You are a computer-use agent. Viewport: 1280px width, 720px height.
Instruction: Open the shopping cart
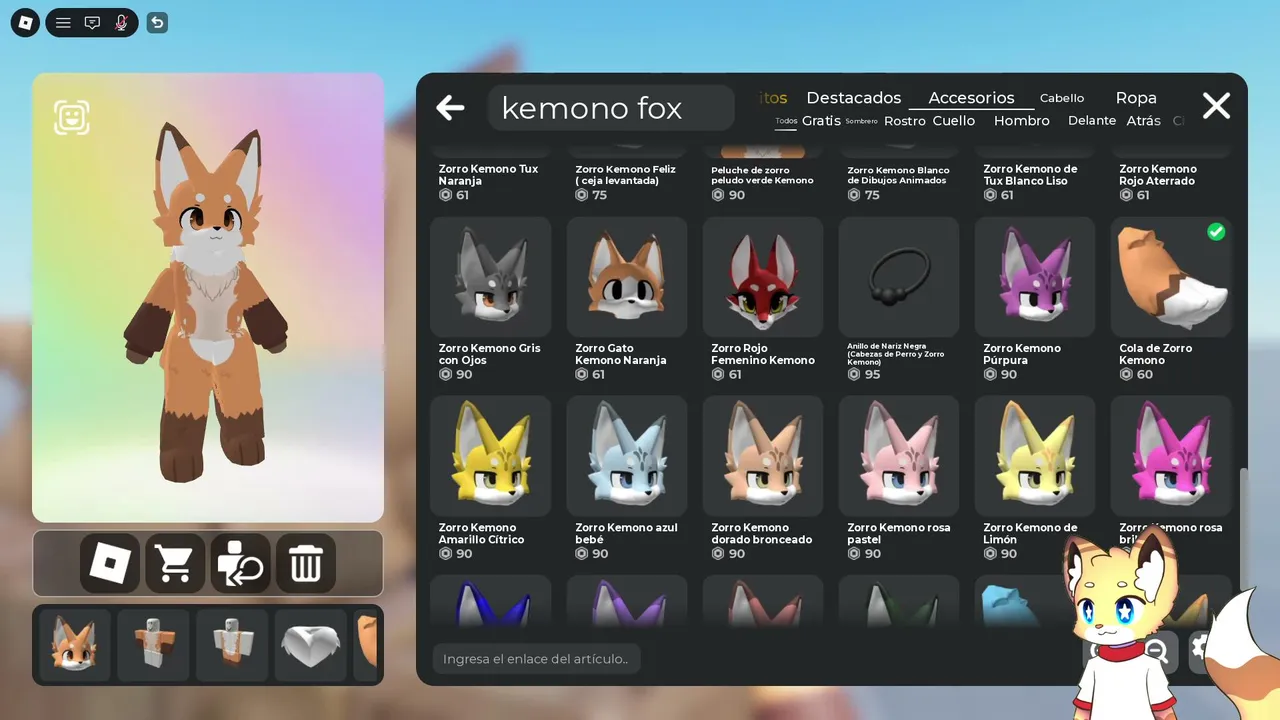[175, 564]
